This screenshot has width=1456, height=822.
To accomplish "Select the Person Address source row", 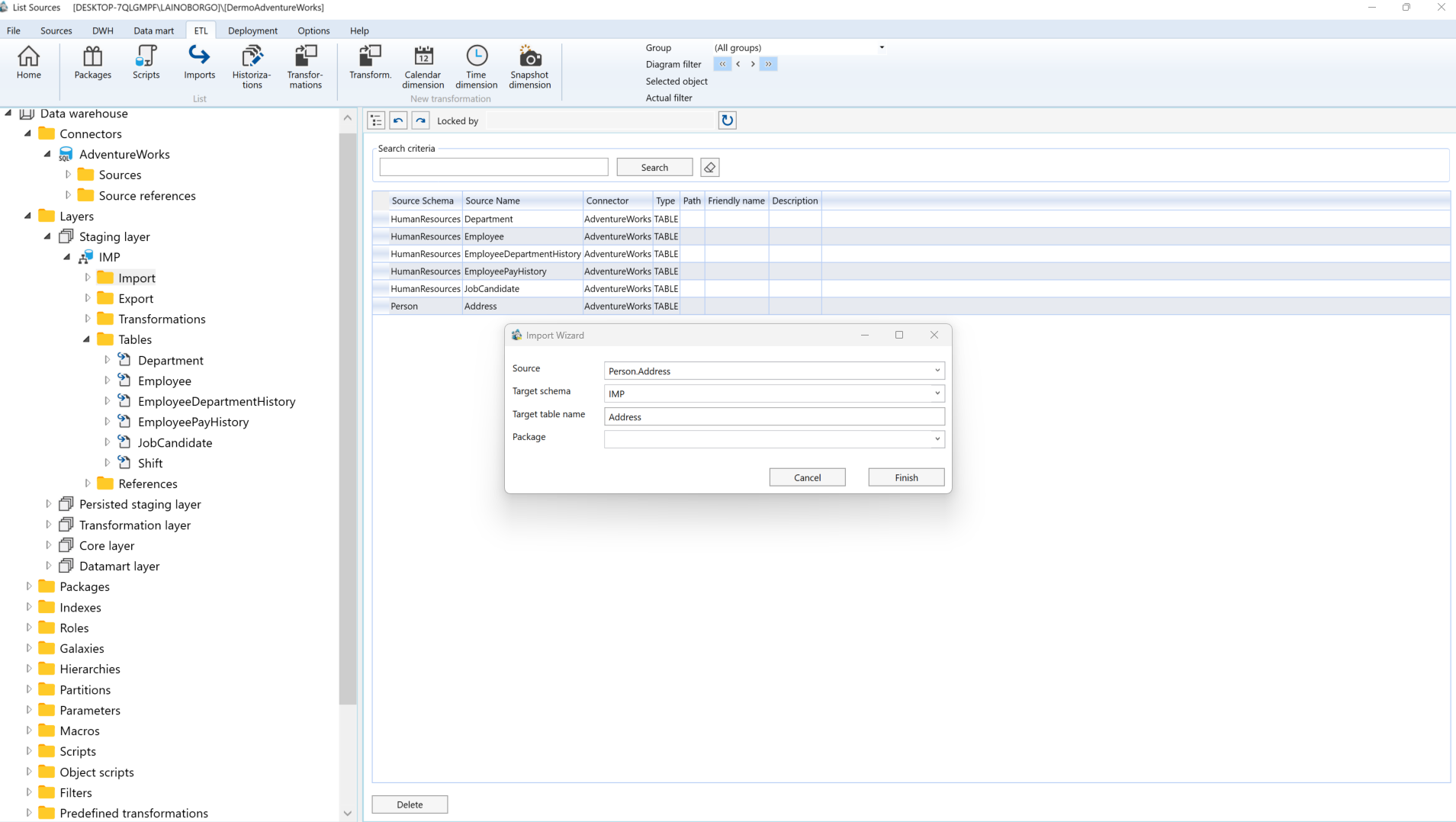I will tap(911, 306).
